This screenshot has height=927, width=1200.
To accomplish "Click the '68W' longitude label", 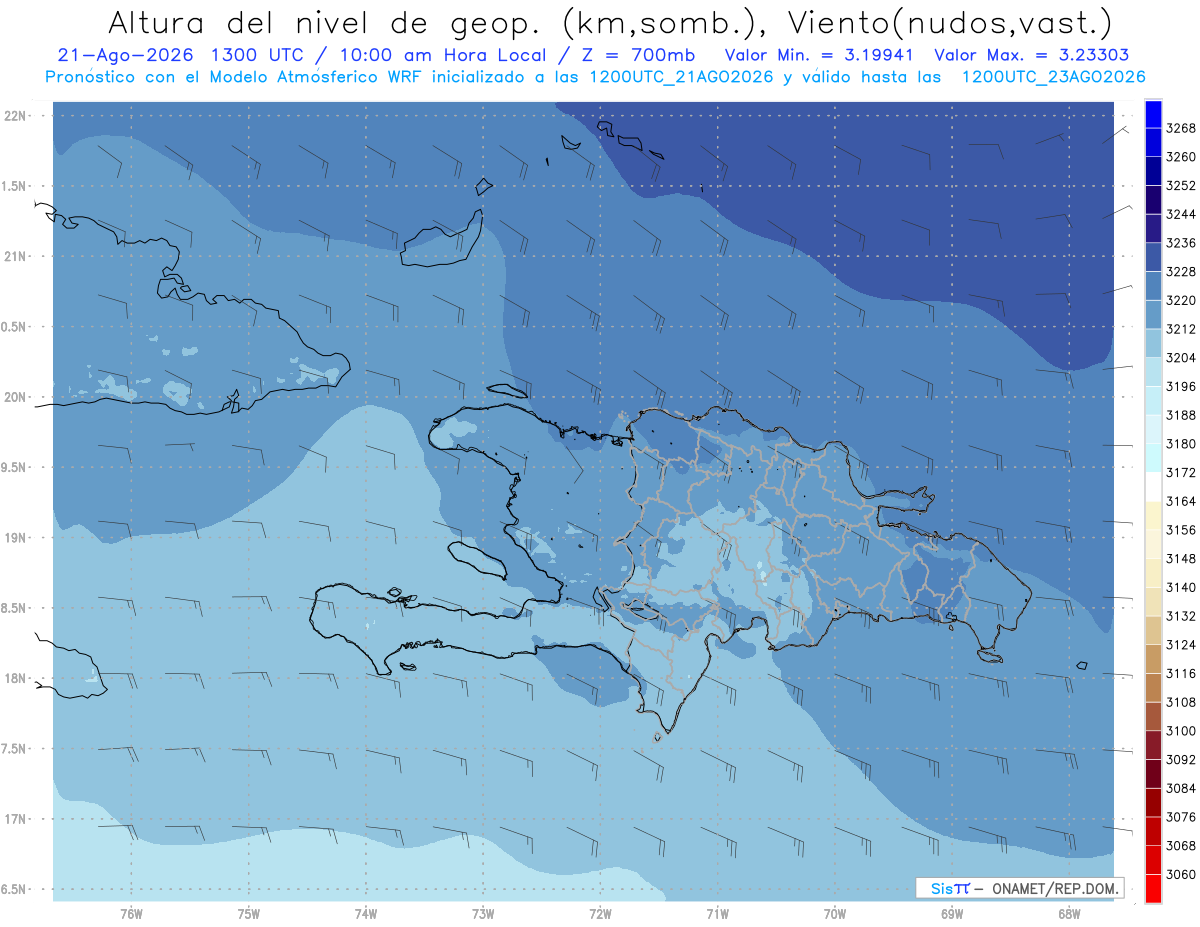I will pos(1069,914).
